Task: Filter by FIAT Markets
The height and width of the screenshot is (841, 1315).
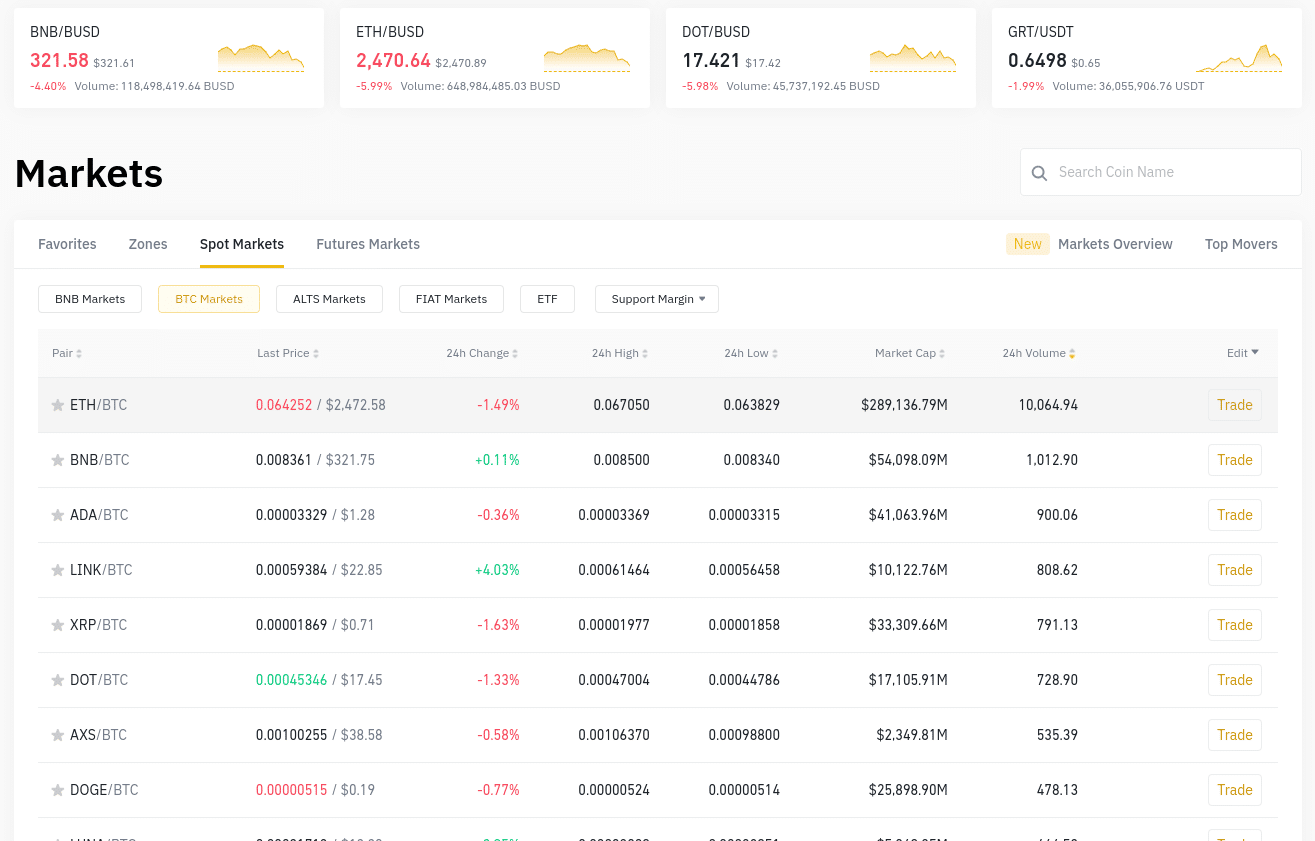Action: pyautogui.click(x=451, y=299)
